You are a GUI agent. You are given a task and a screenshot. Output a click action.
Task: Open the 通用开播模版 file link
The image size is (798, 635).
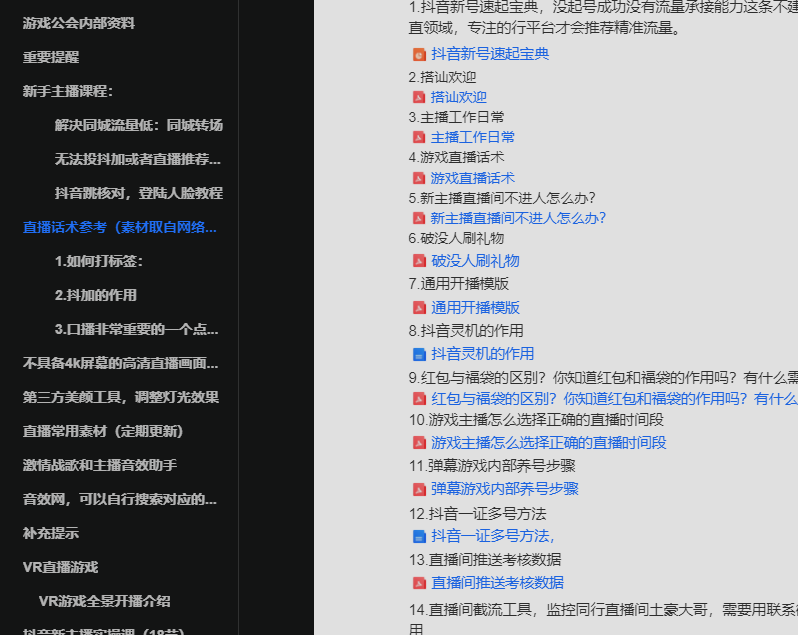click(x=475, y=308)
